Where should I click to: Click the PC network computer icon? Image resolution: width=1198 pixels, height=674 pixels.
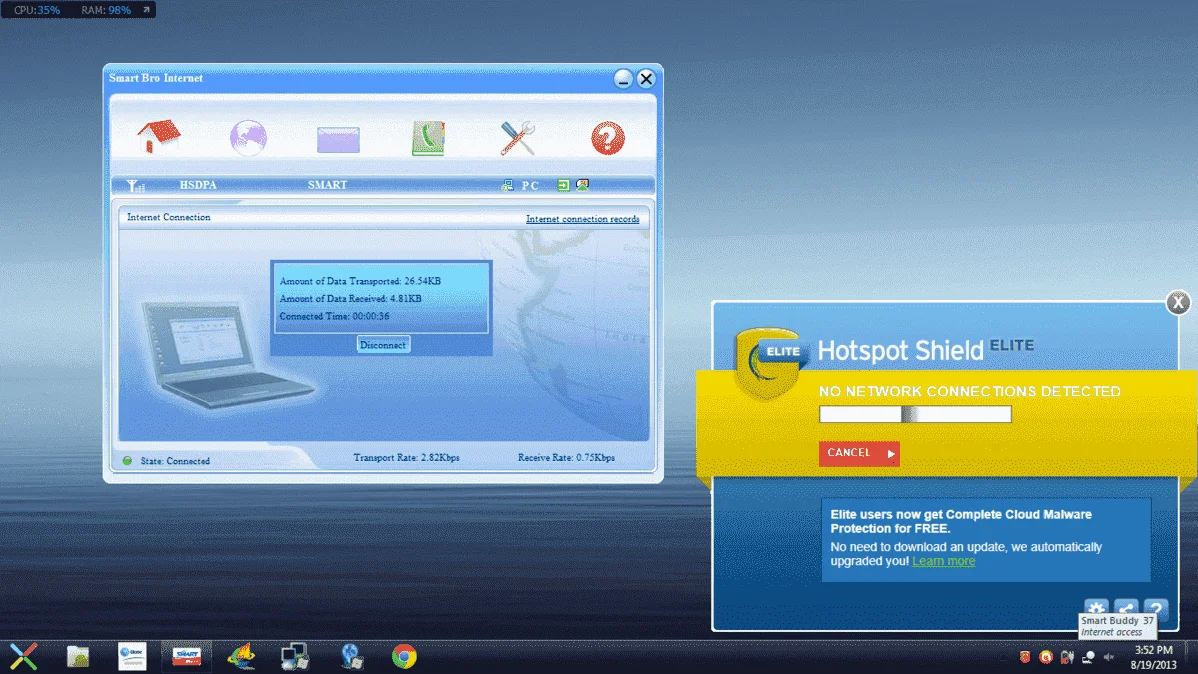coord(507,185)
